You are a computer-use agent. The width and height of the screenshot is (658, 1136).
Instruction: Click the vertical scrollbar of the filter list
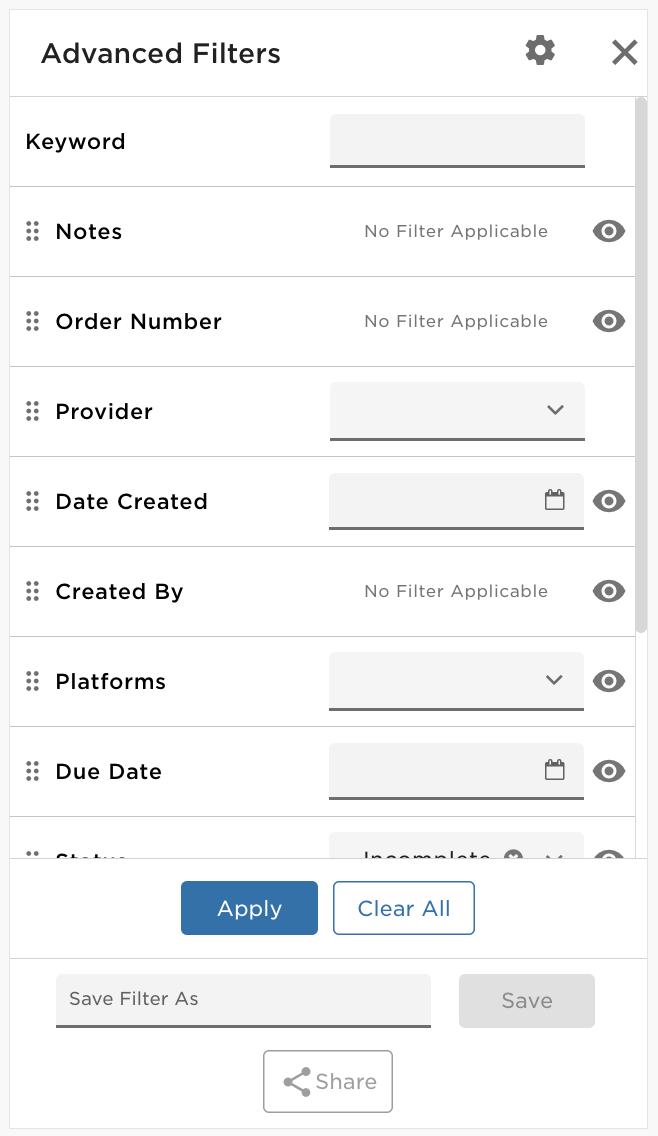(641, 366)
